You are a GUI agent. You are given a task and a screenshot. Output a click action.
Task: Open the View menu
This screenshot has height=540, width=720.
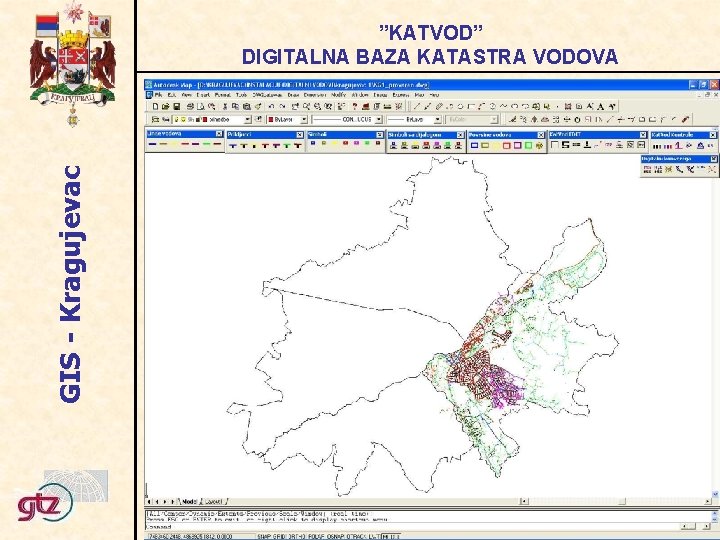point(186,95)
